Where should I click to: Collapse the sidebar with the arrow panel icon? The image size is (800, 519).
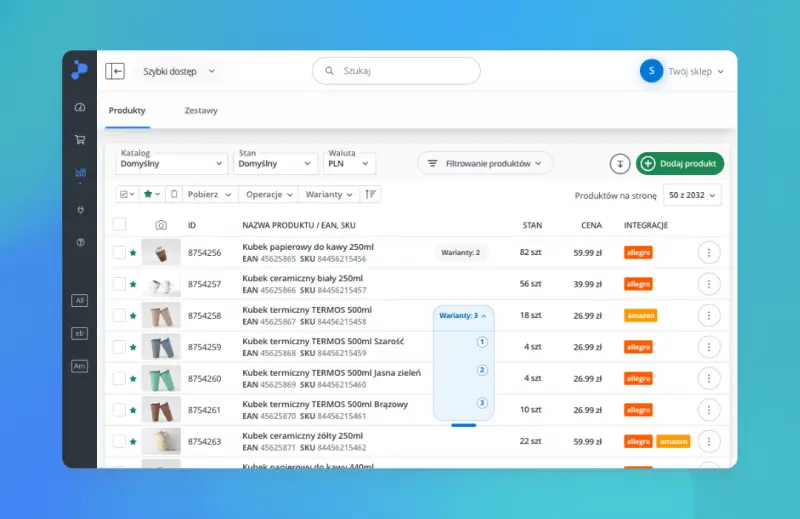click(x=115, y=71)
